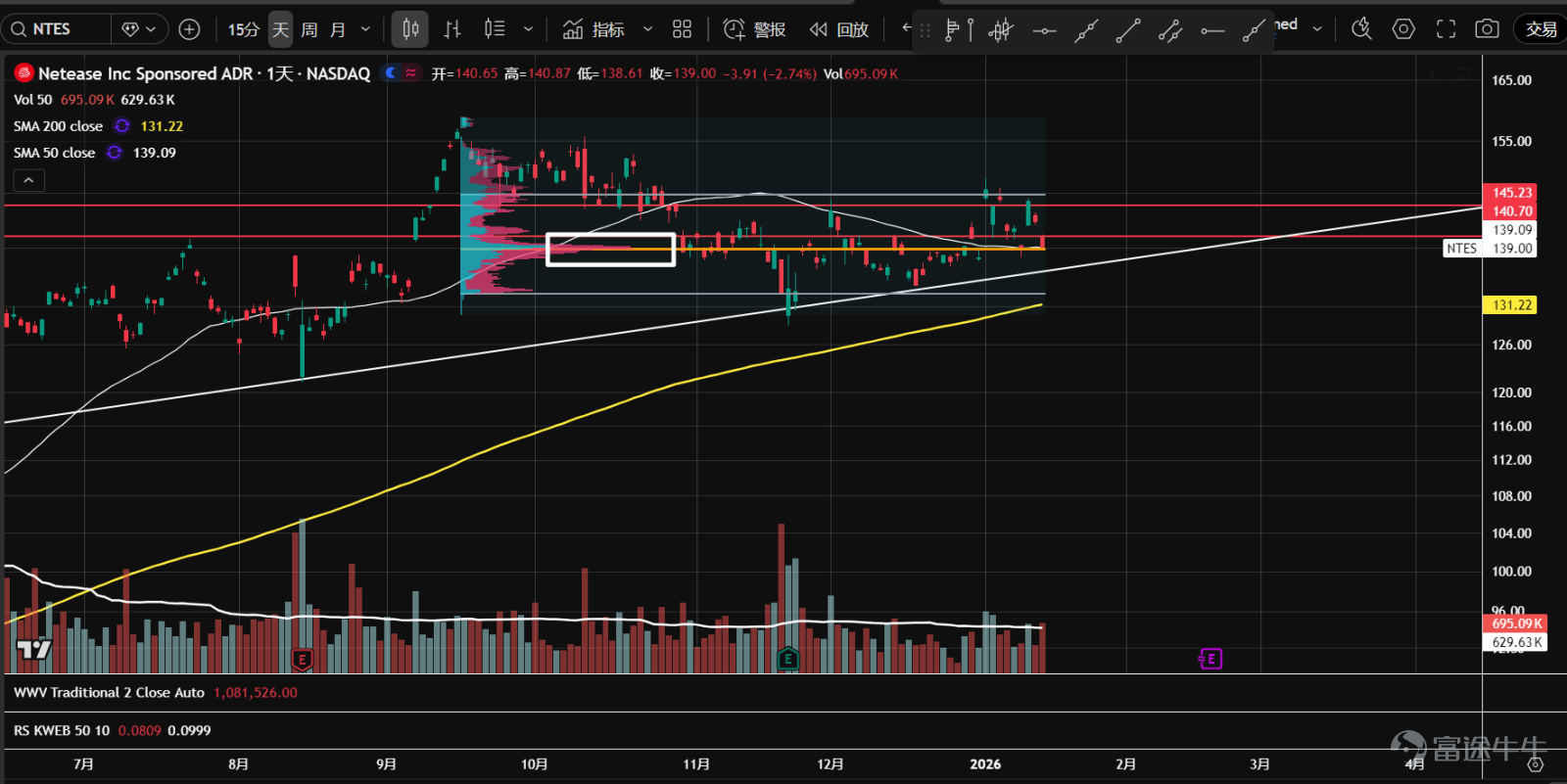Select the bar chart style icon

tap(452, 29)
